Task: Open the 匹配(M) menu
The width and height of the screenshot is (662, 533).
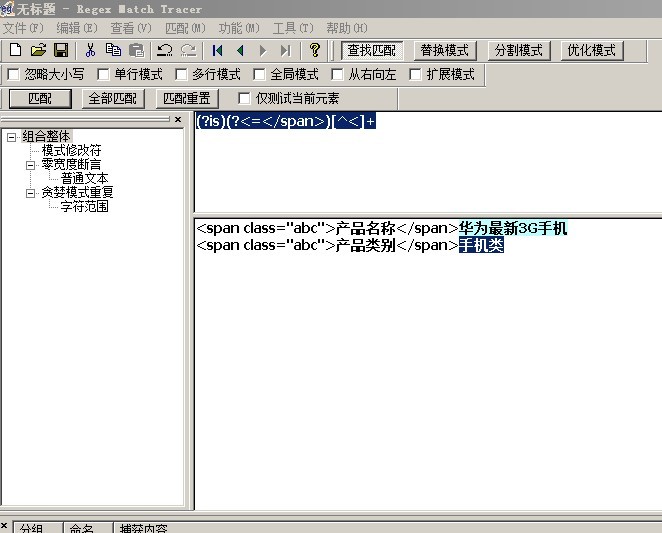Action: [184, 28]
